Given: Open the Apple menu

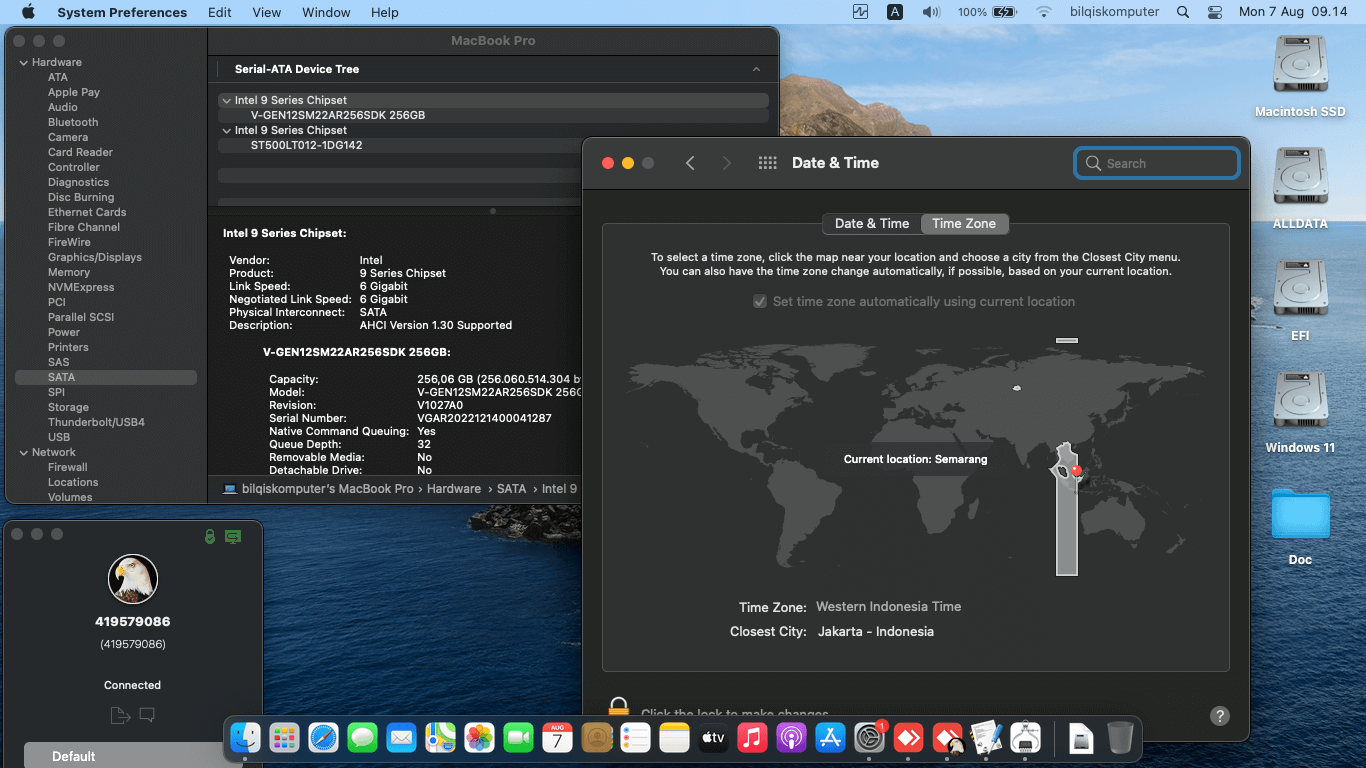Looking at the screenshot, I should [x=28, y=12].
